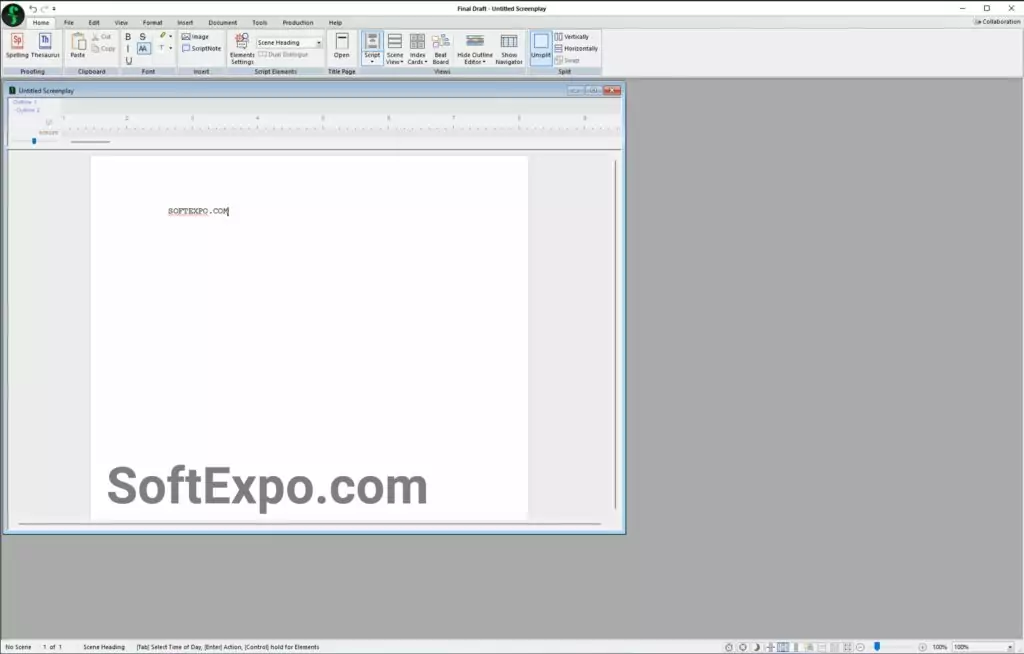The image size is (1024, 654).
Task: Toggle strikethrough formatting
Action: [x=143, y=37]
